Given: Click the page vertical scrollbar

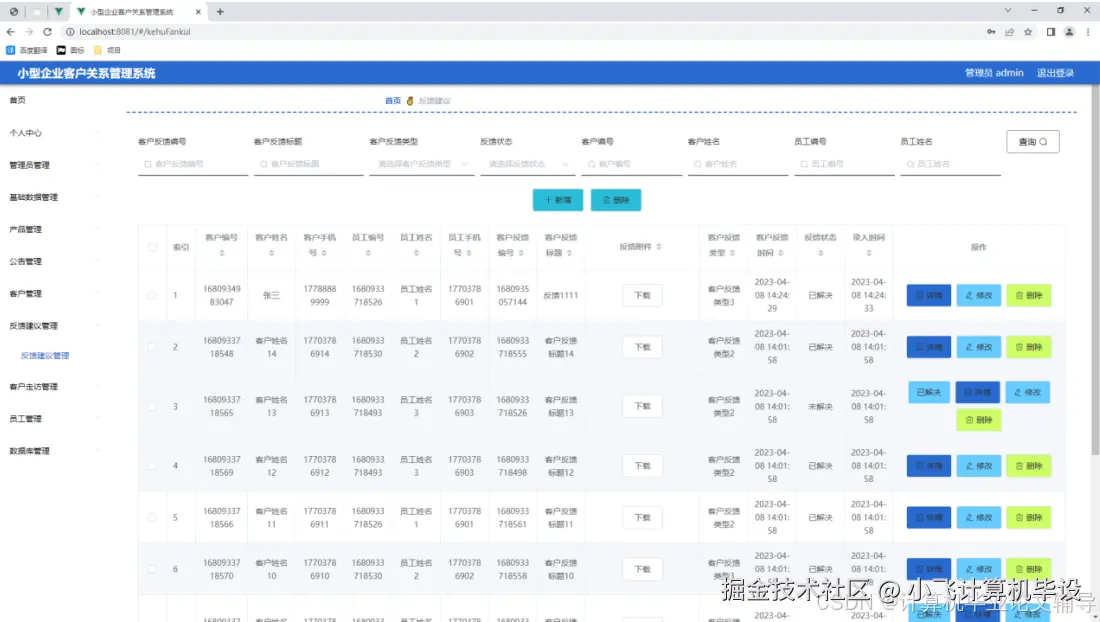Looking at the screenshot, I should 1095,270.
